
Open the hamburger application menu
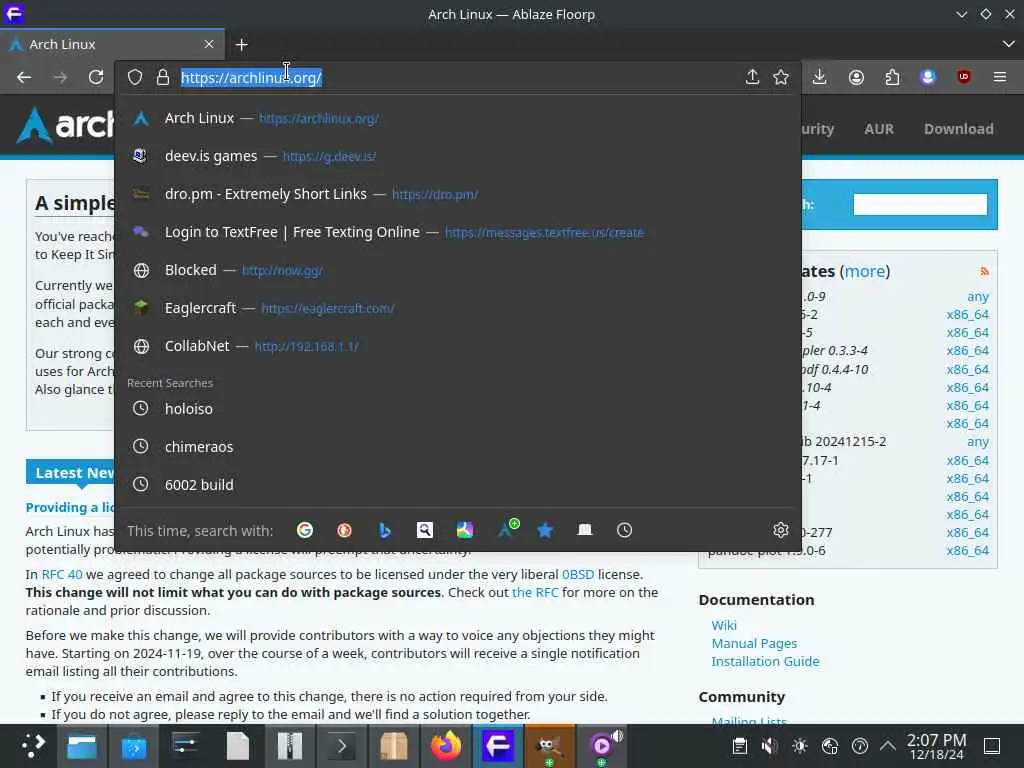(x=1000, y=77)
